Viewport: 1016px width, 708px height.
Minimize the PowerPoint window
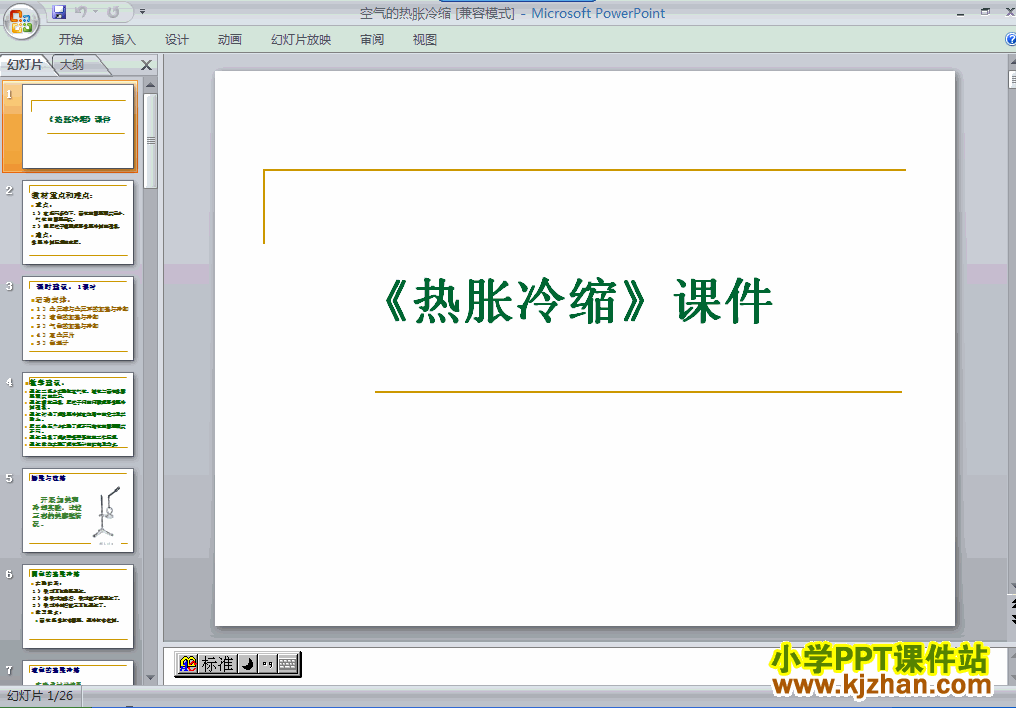coord(960,13)
